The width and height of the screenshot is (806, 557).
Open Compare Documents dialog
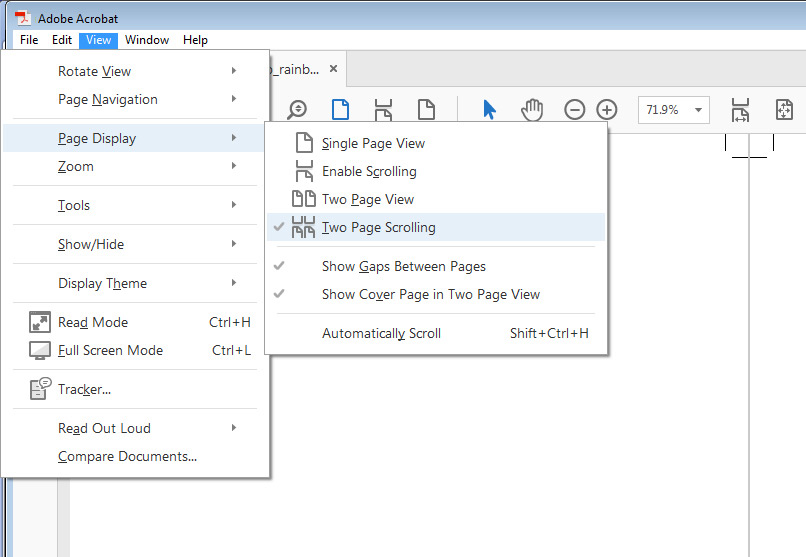tap(127, 457)
